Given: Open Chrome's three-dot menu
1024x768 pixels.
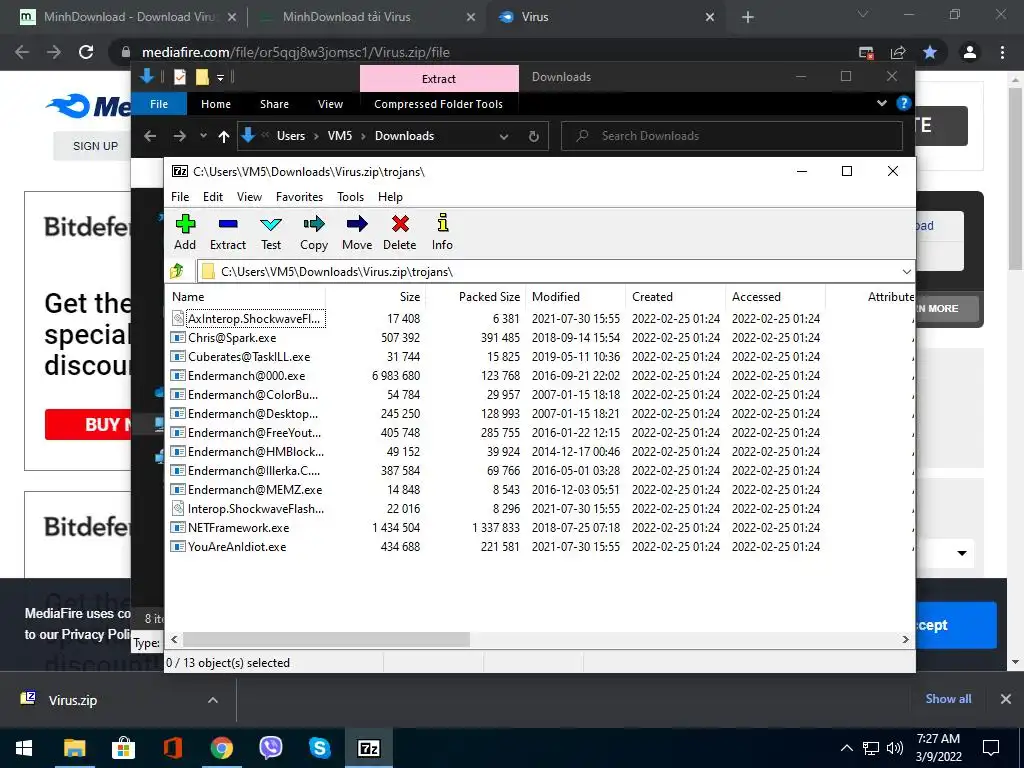Looking at the screenshot, I should coord(1002,52).
